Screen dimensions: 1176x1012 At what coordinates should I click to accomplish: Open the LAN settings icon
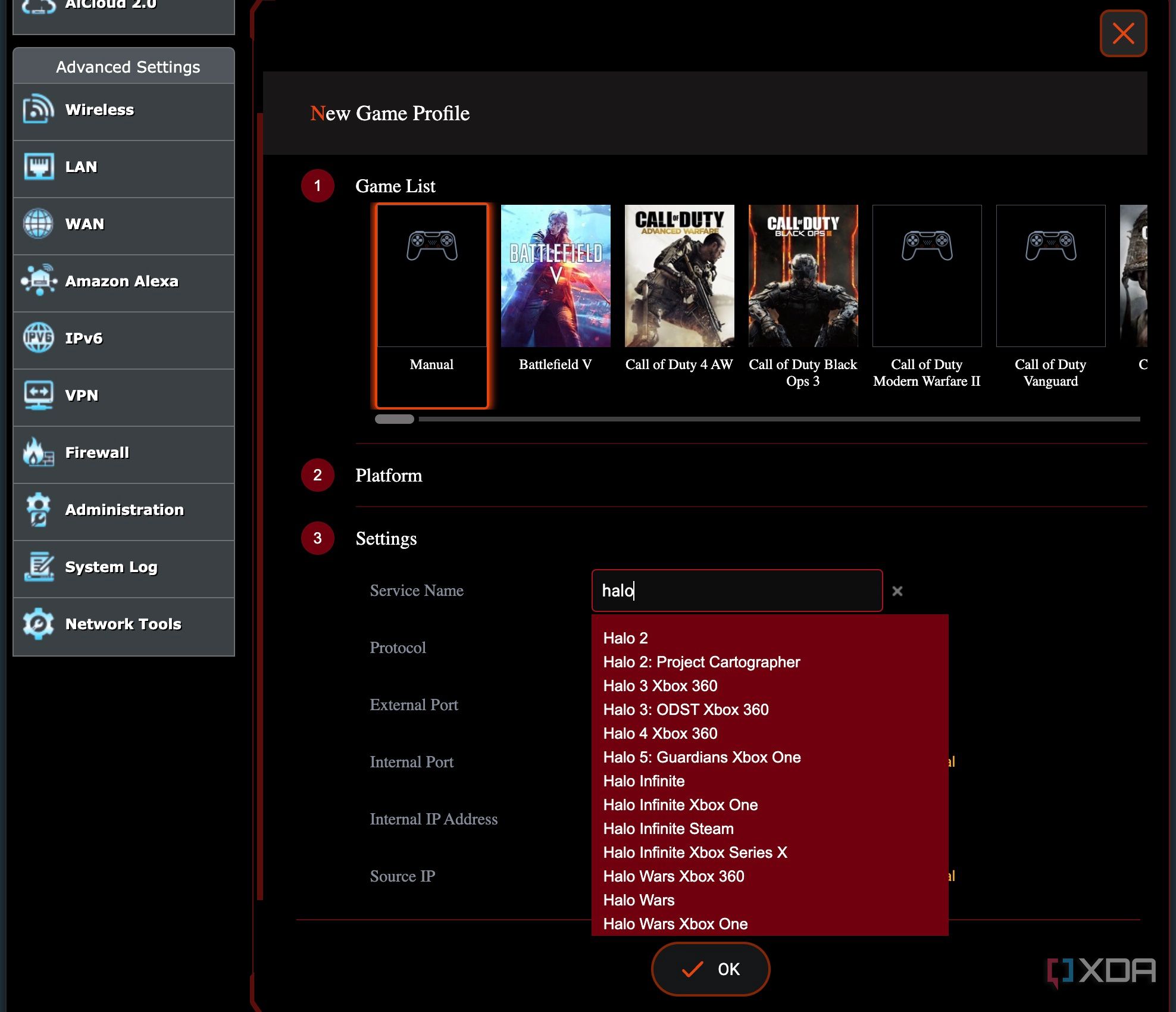[x=38, y=167]
